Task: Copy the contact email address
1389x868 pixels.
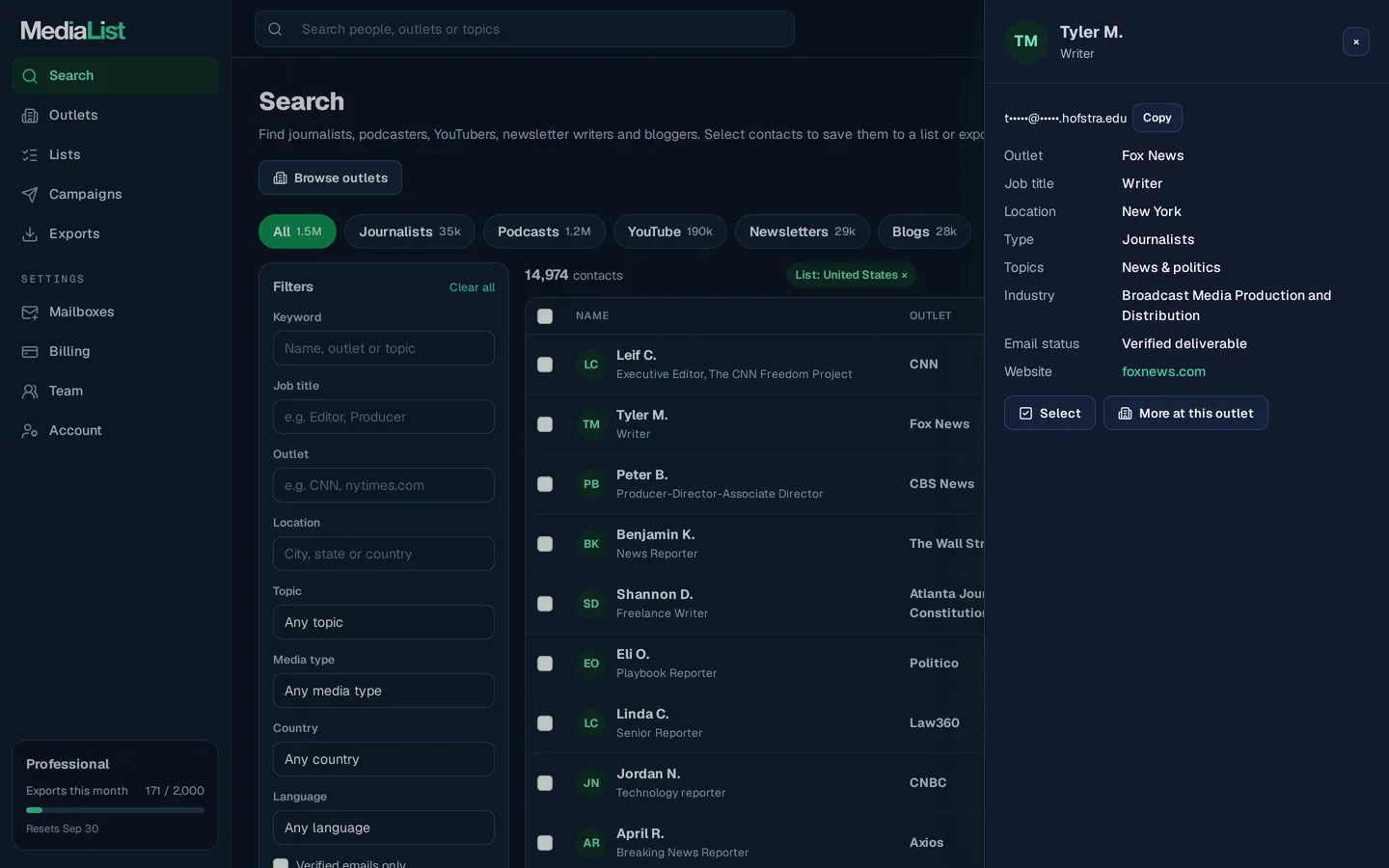Action: pos(1157,118)
